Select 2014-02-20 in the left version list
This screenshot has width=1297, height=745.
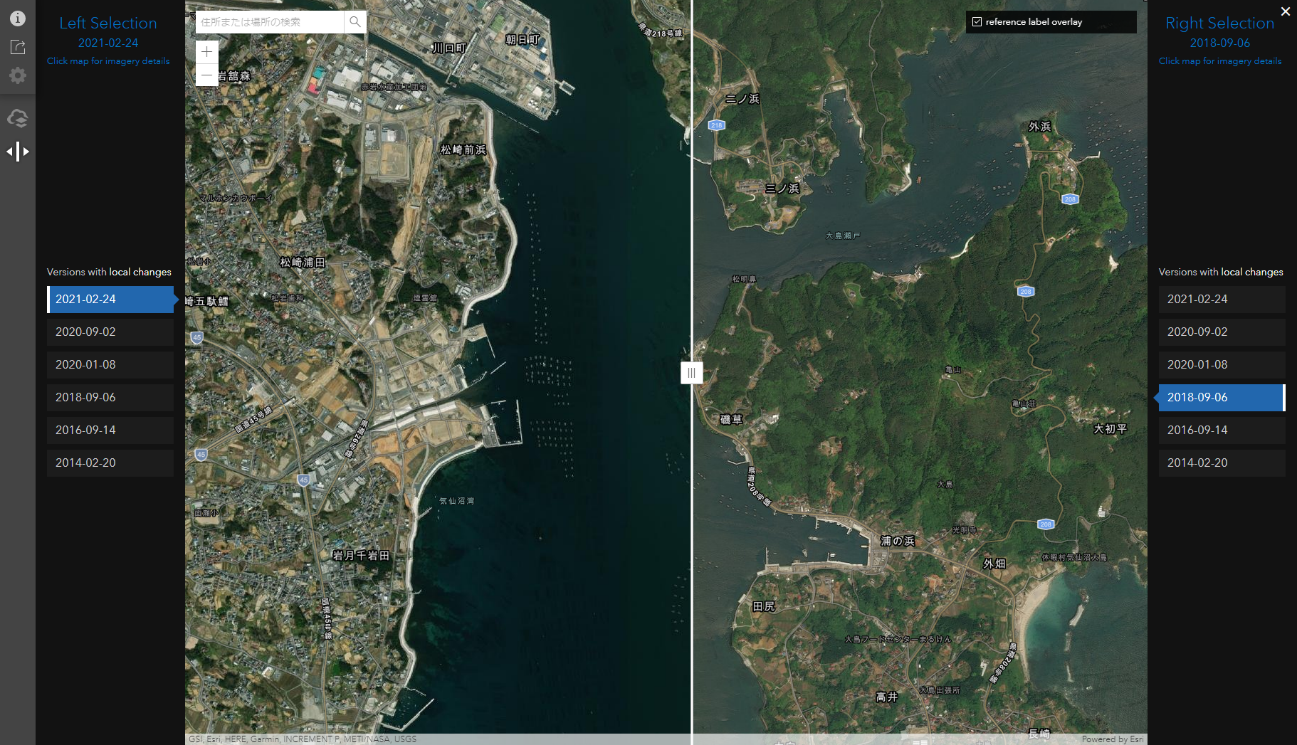(x=110, y=463)
